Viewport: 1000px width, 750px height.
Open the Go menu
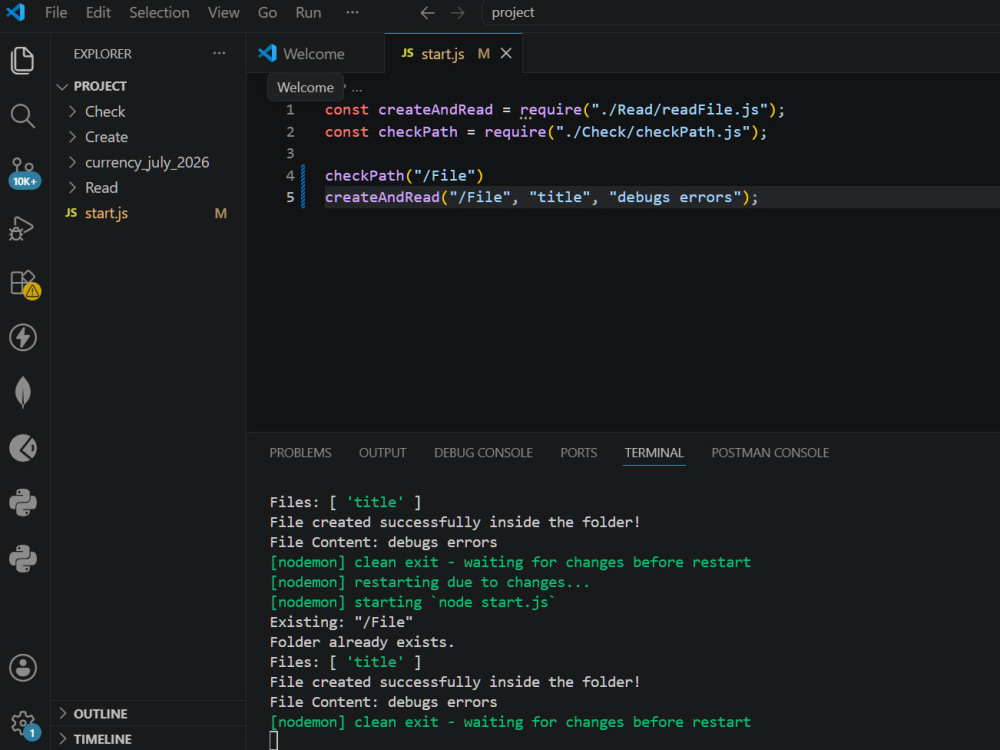click(267, 13)
